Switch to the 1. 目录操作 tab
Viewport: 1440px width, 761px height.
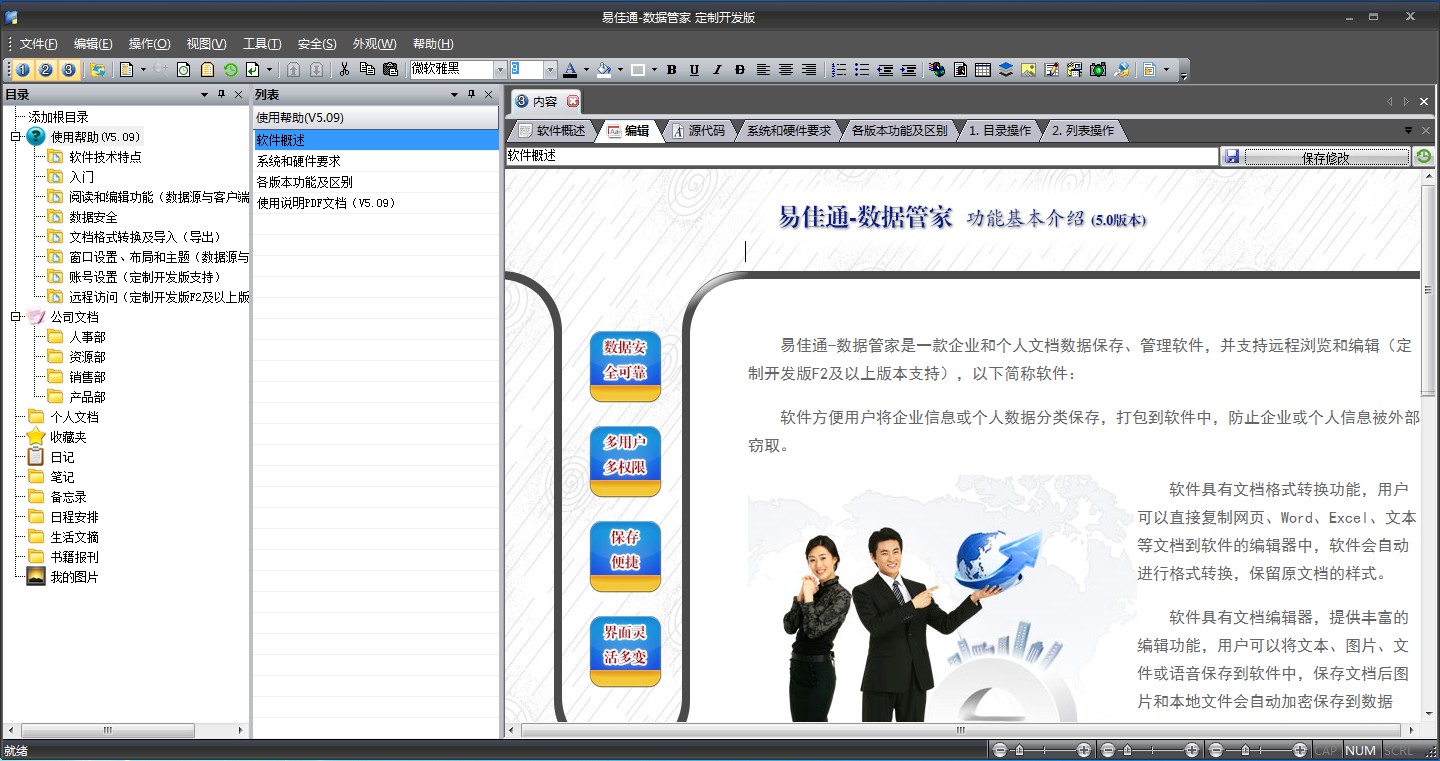tap(999, 131)
